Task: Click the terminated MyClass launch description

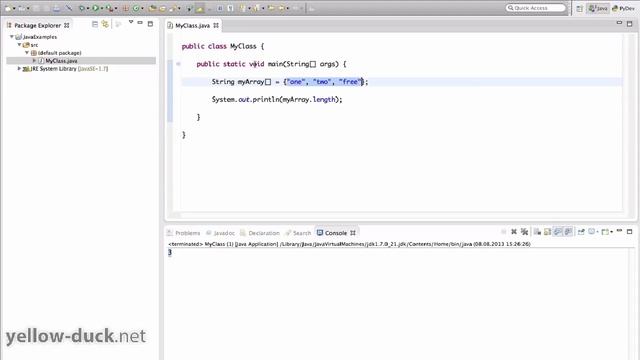Action: pos(349,244)
